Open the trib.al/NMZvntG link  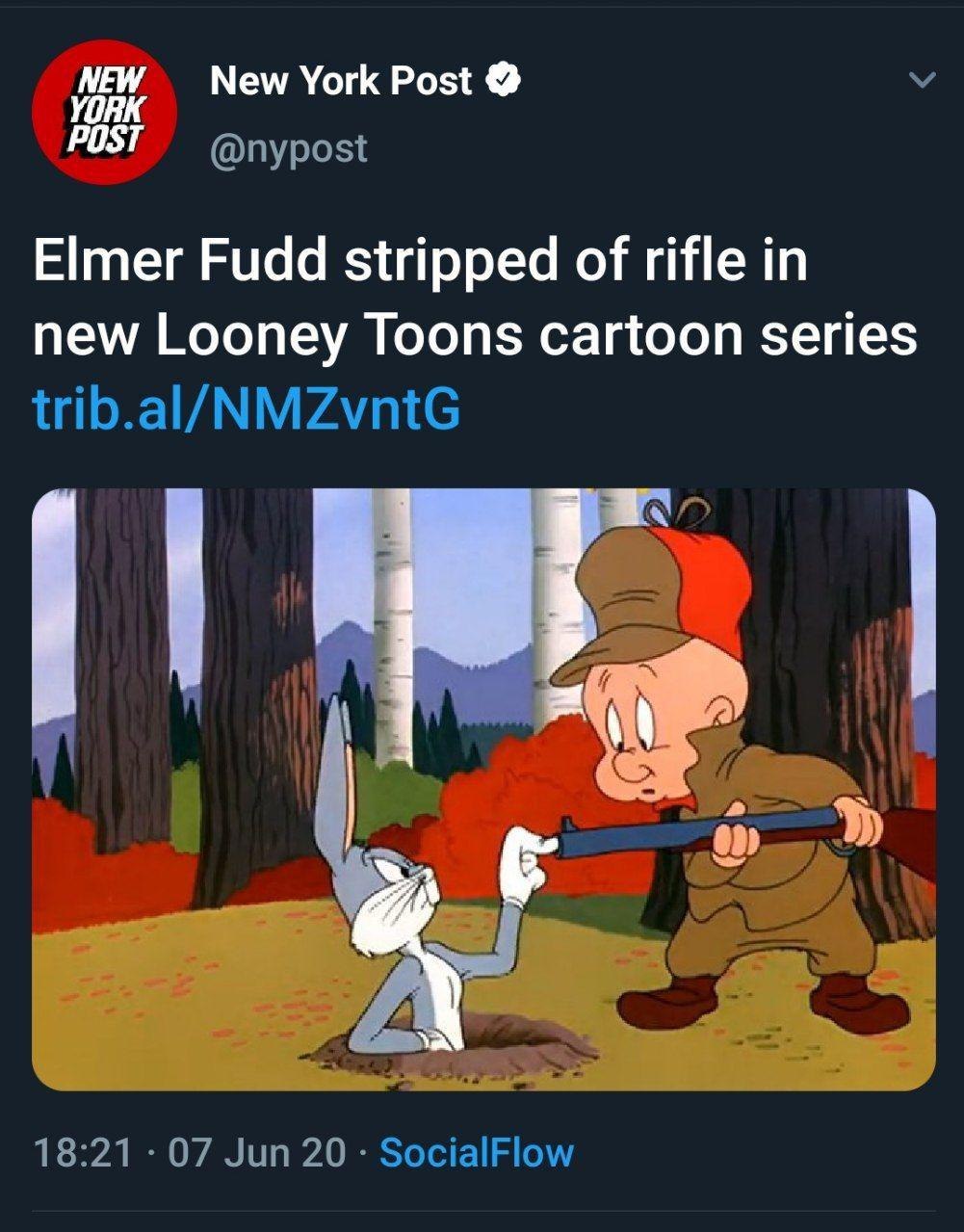[x=248, y=408]
